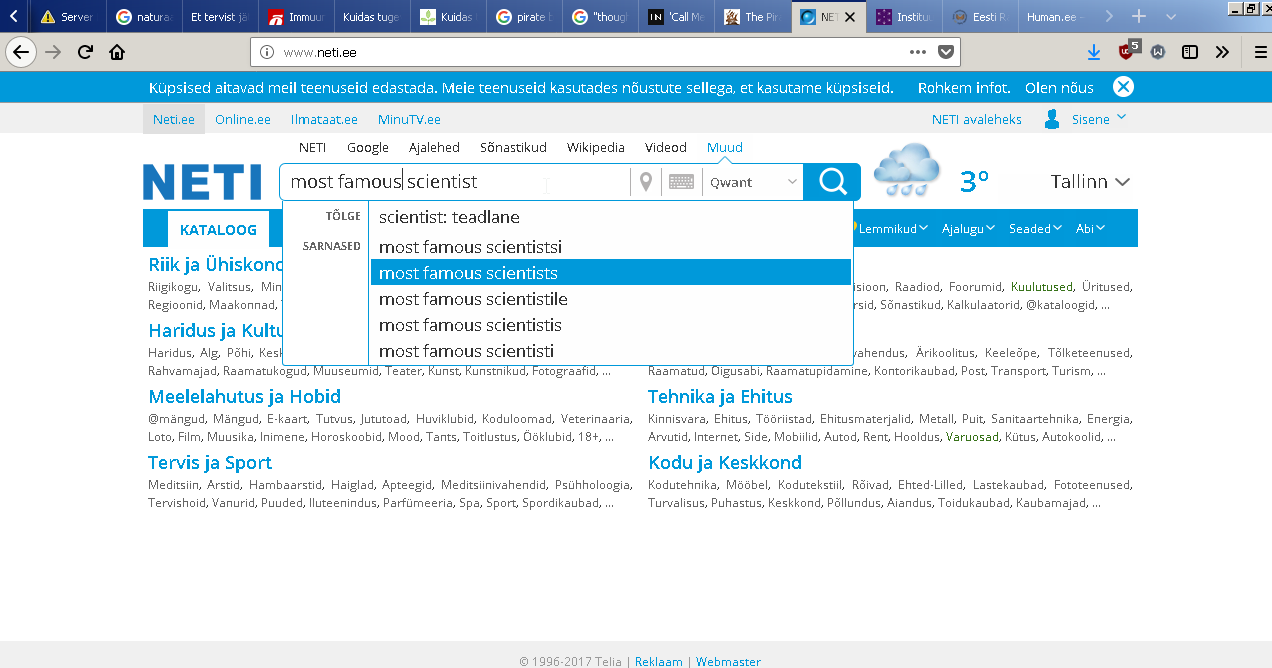Select the Google search source
Viewport: 1272px width, 668px height.
[368, 147]
